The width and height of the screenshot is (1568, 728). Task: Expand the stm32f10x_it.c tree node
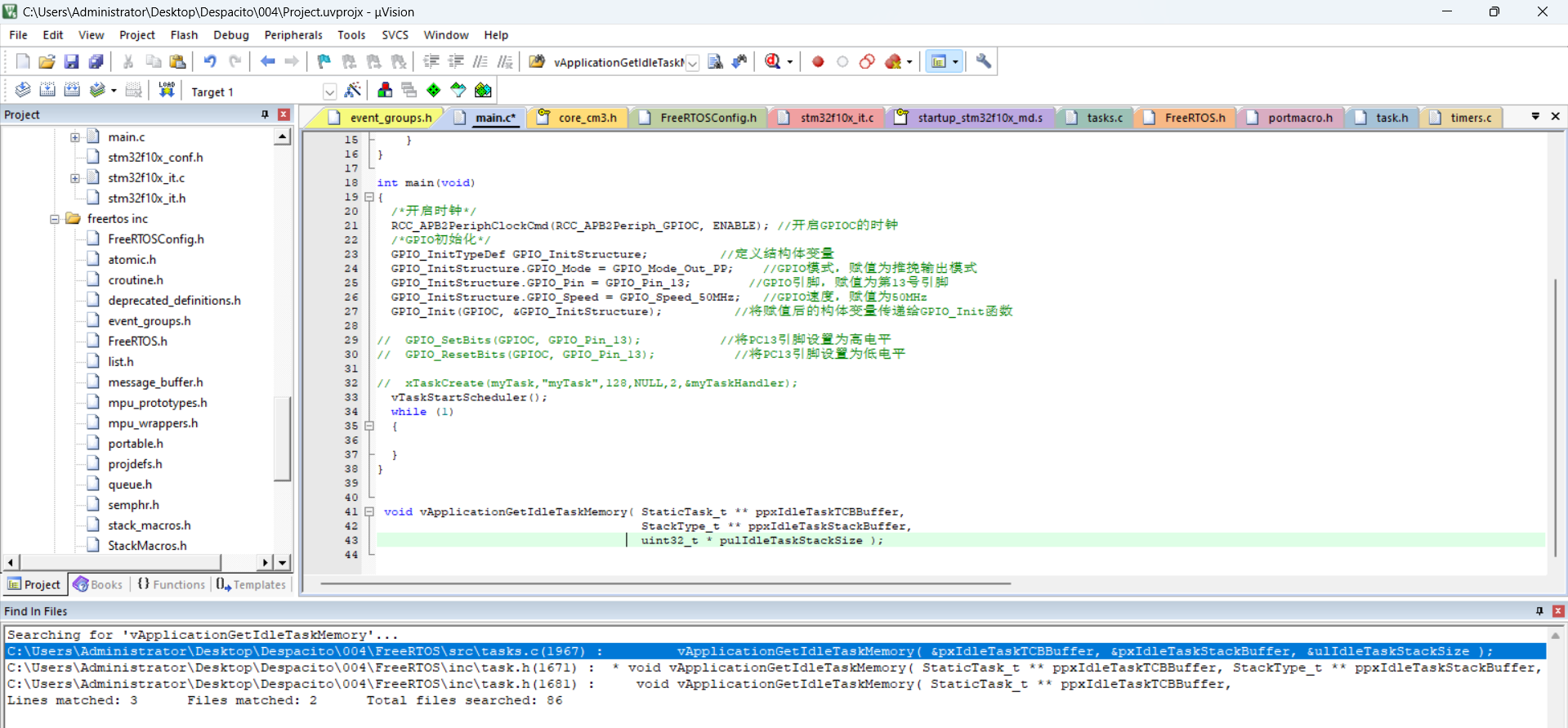coord(74,178)
